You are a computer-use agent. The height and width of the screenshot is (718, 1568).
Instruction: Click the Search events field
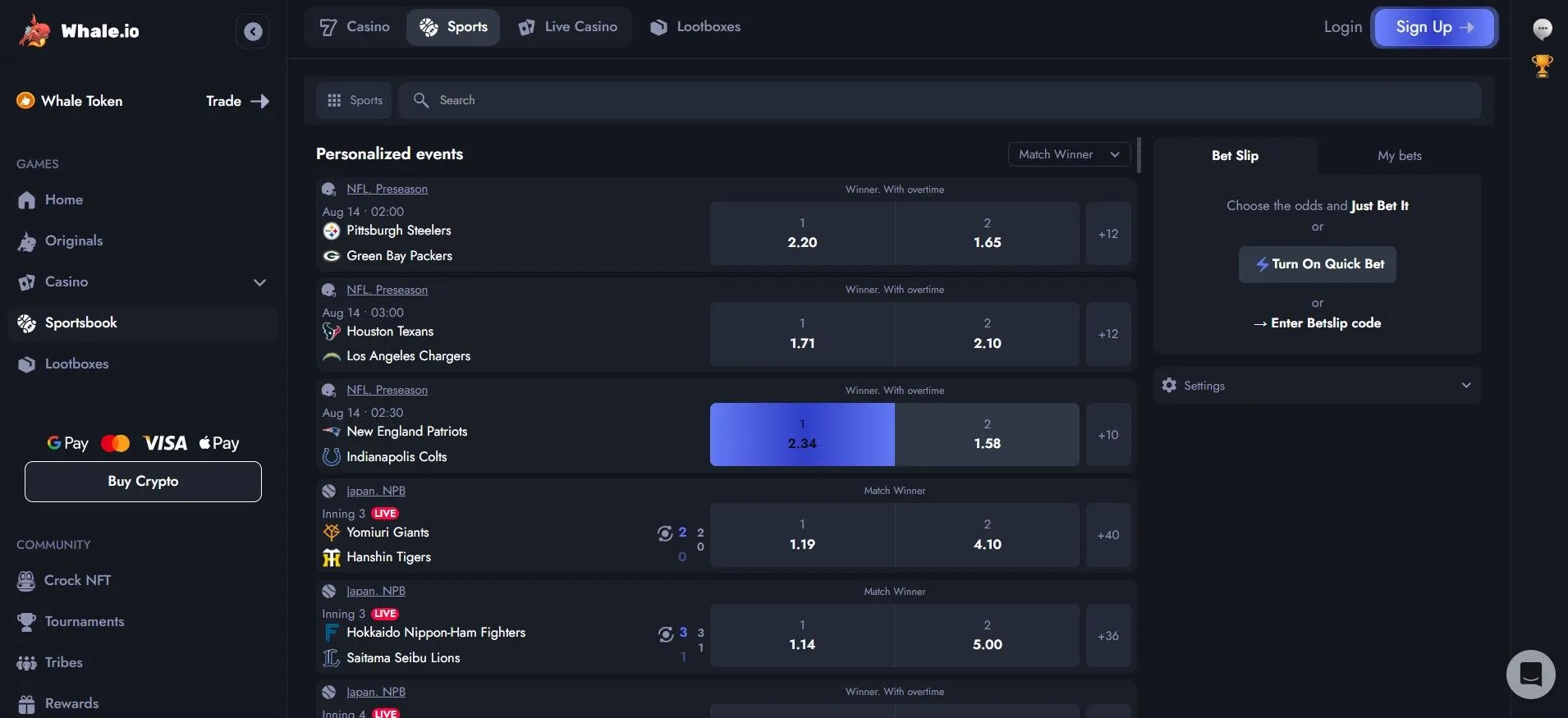click(940, 100)
